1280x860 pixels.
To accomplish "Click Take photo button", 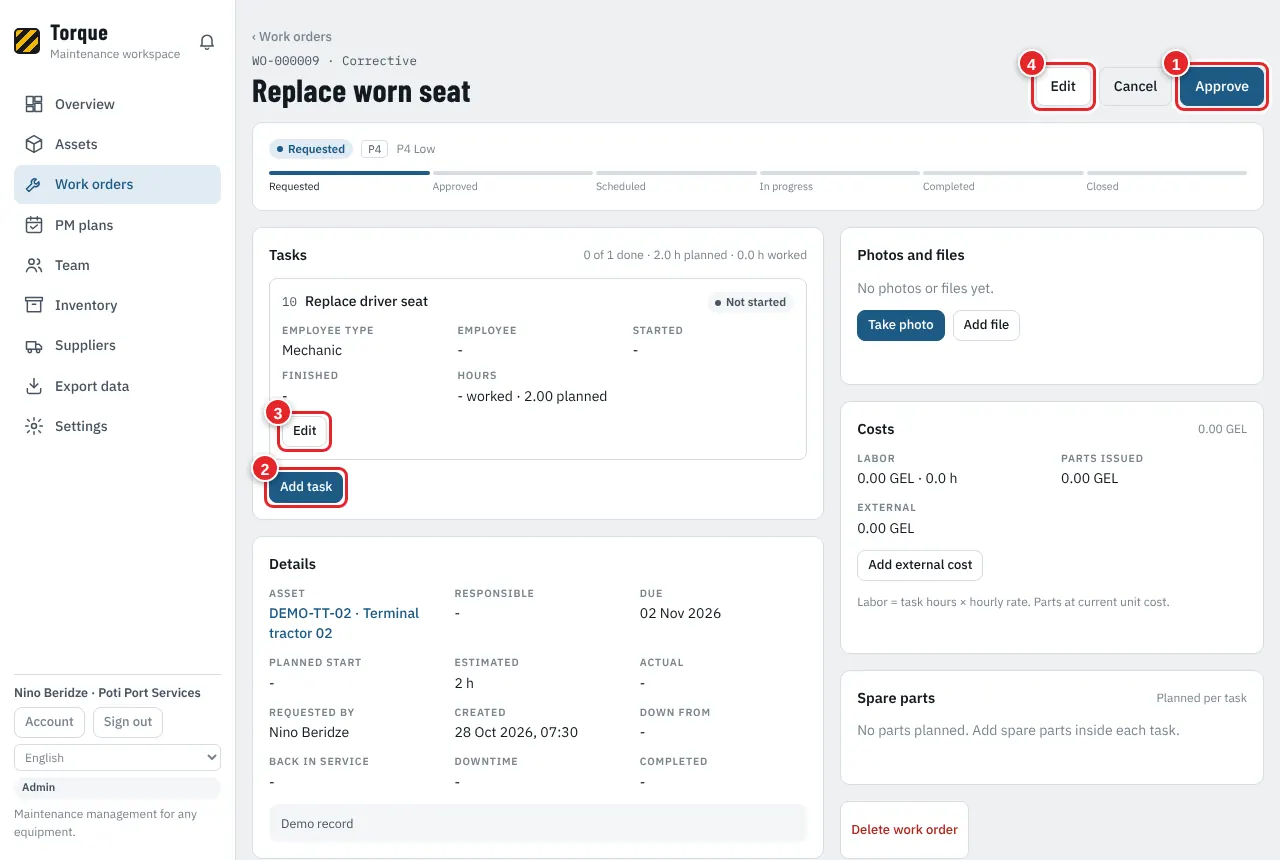I will pos(901,325).
